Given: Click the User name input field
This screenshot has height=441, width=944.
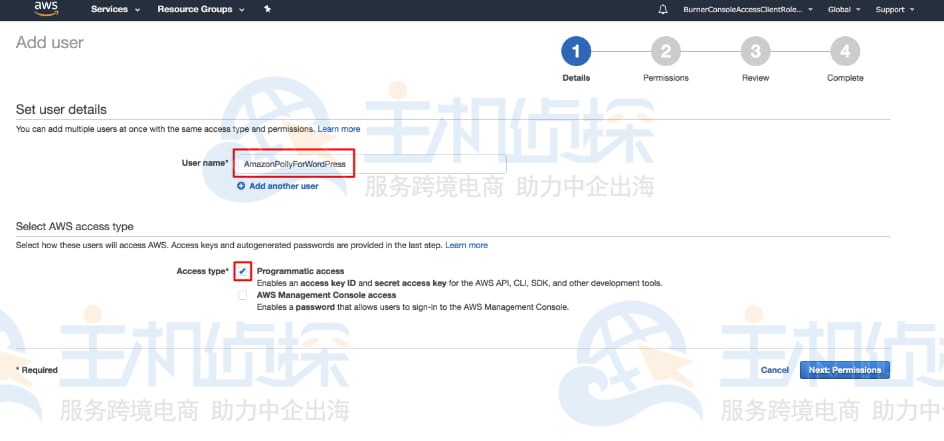Looking at the screenshot, I should click(371, 164).
